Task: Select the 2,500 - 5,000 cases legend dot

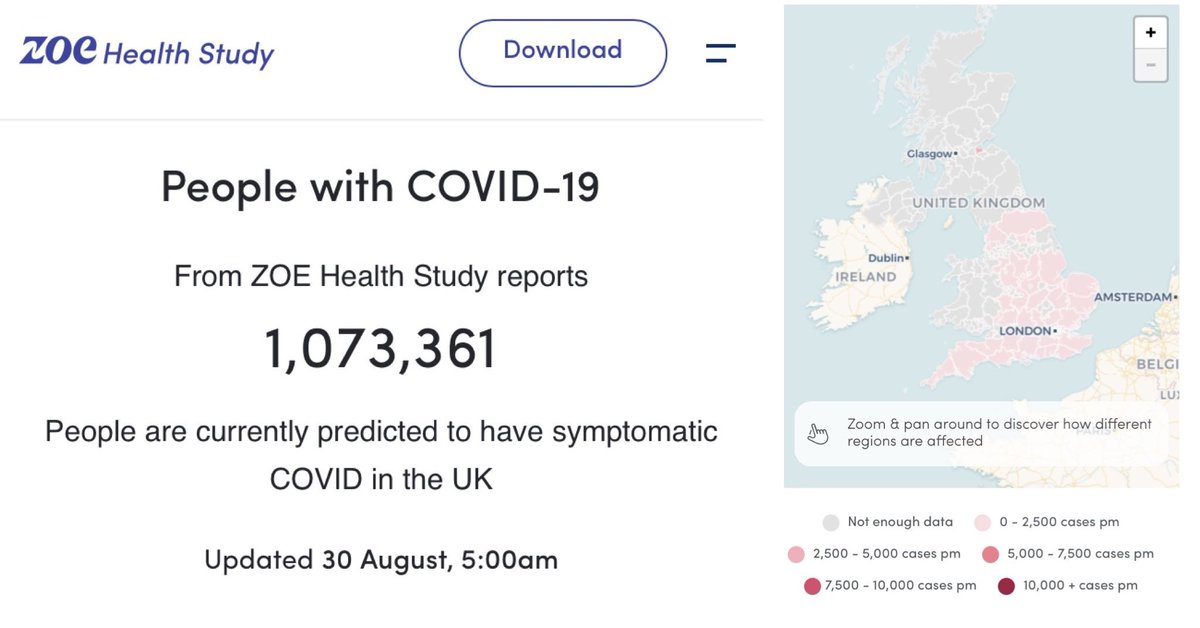Action: (x=796, y=554)
